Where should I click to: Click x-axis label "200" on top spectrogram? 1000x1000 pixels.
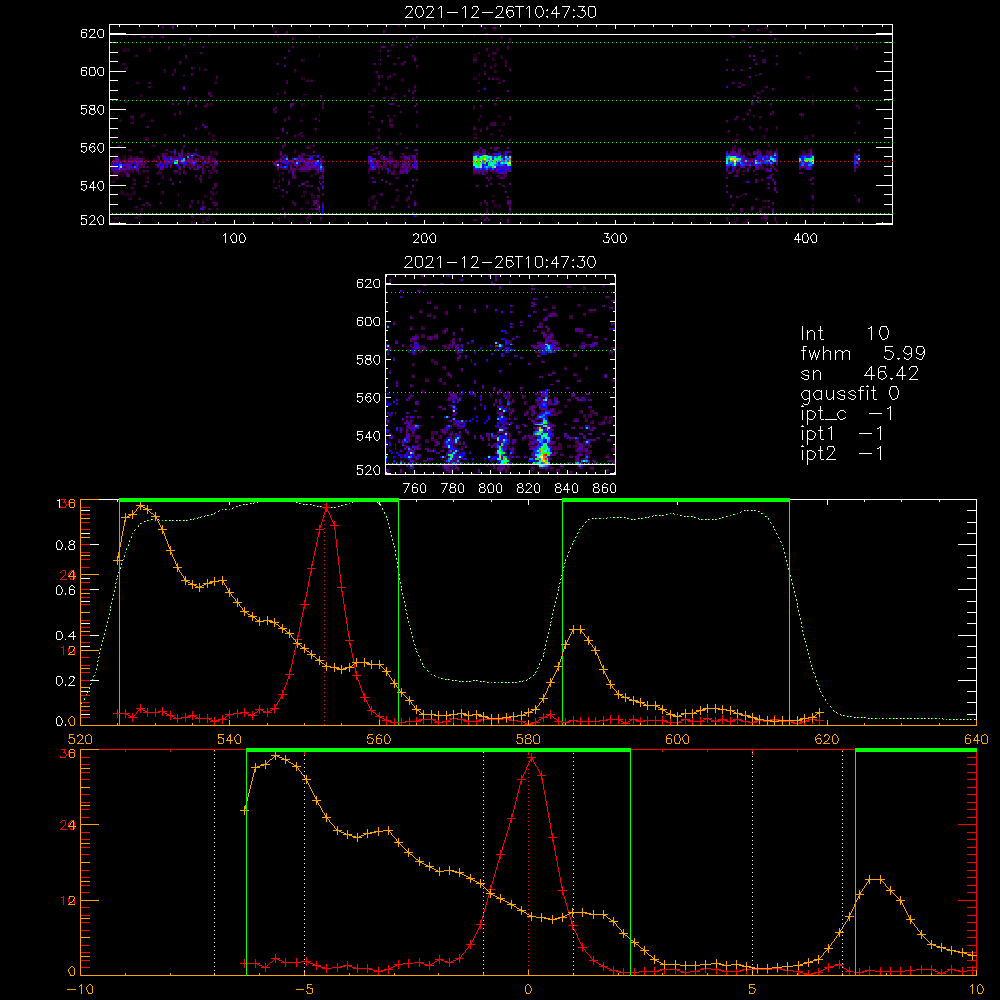pyautogui.click(x=424, y=239)
